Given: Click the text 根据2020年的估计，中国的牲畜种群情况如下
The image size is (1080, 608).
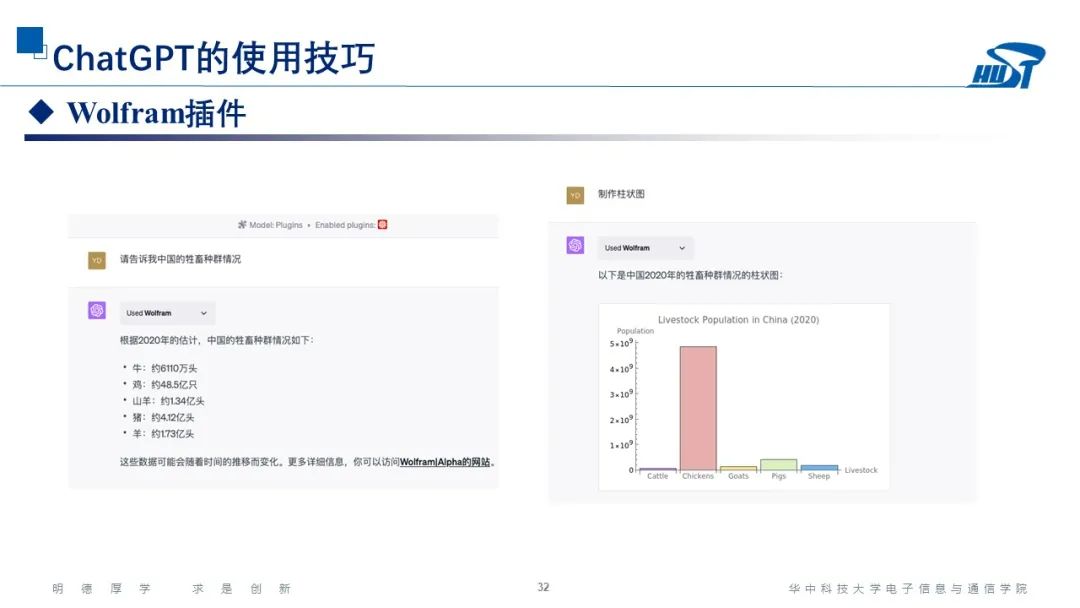Looking at the screenshot, I should 216,340.
